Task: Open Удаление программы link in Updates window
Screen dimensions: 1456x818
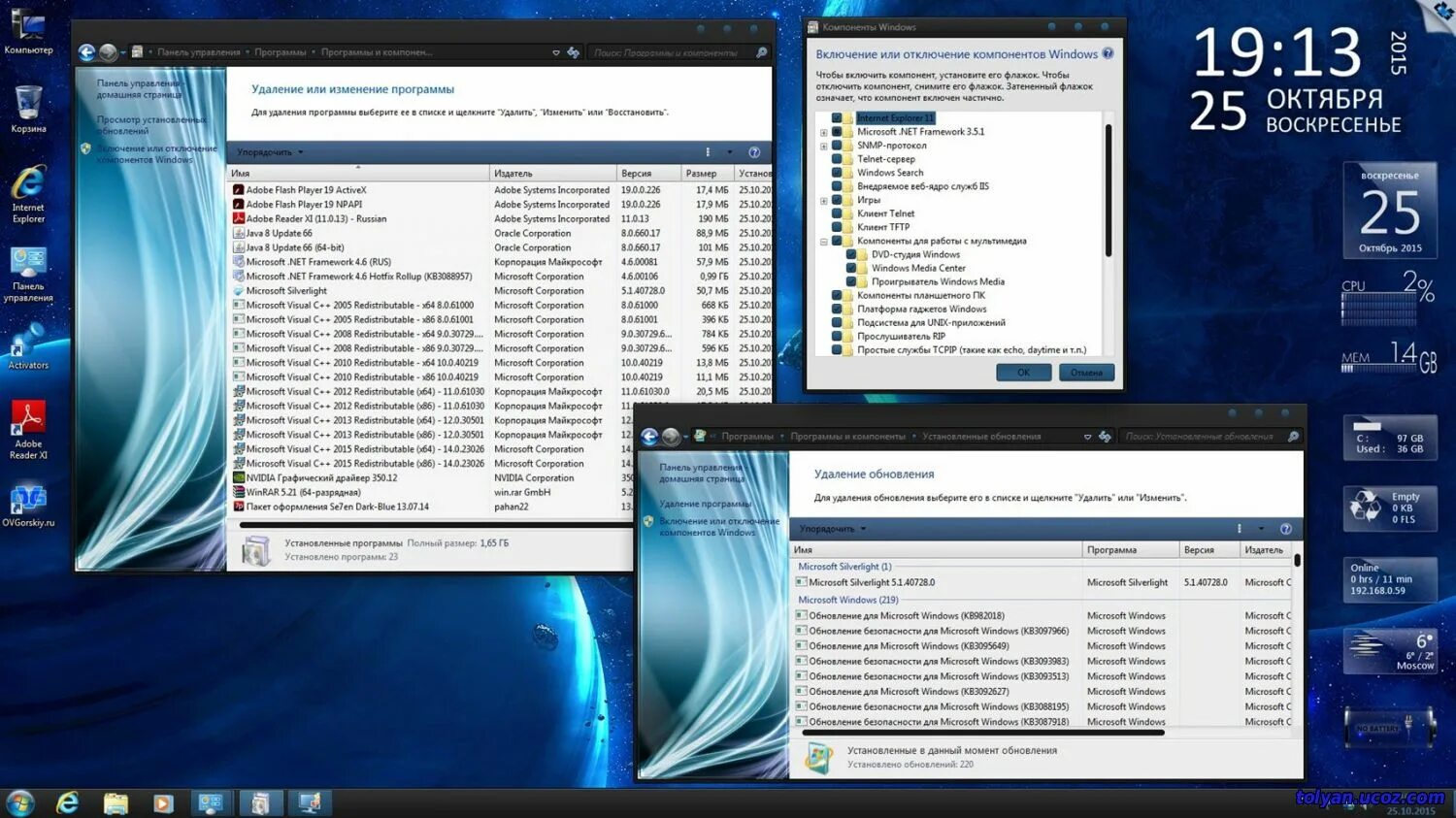Action: pos(706,504)
